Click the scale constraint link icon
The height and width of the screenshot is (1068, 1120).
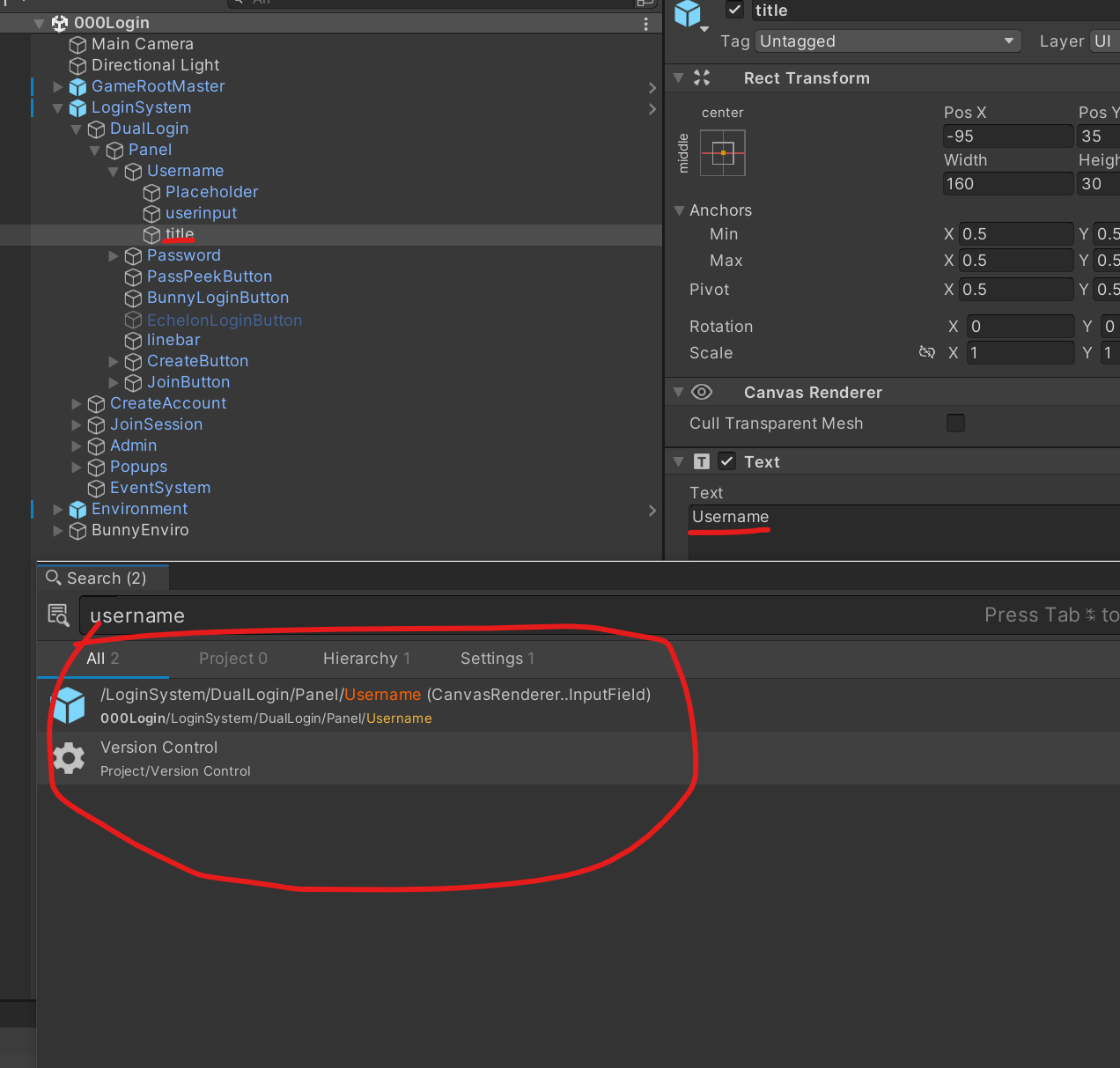pos(927,352)
